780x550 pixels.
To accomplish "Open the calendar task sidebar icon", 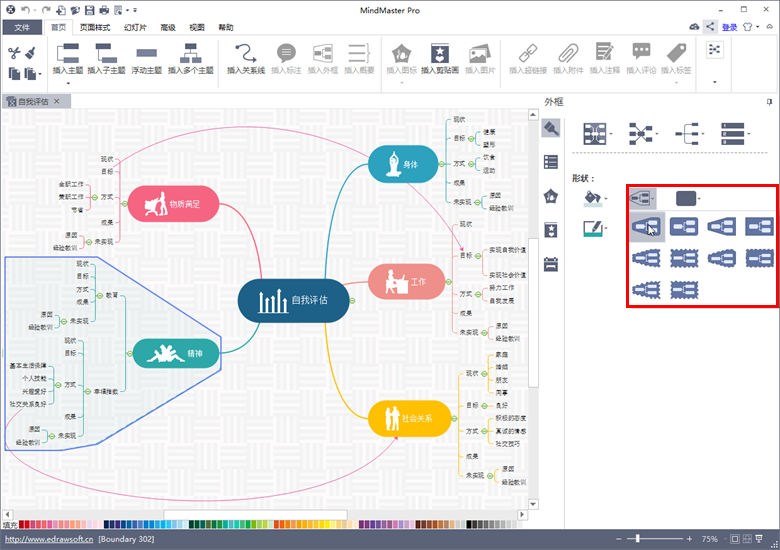I will coord(550,264).
